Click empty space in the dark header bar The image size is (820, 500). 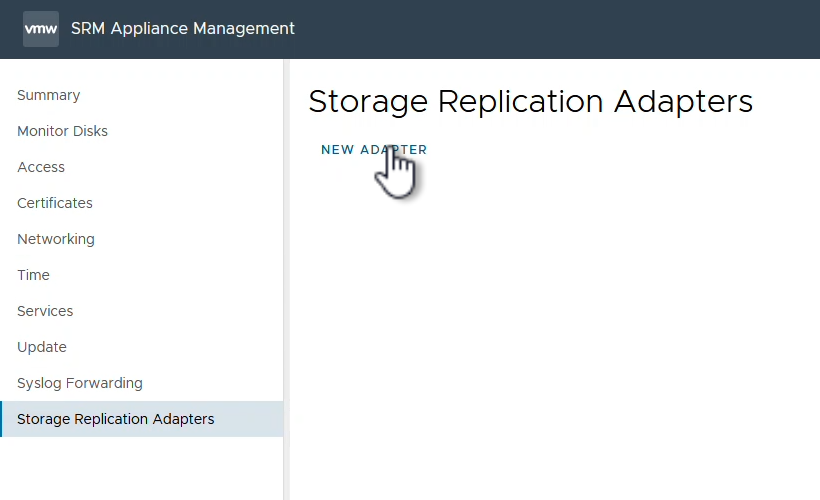[560, 29]
